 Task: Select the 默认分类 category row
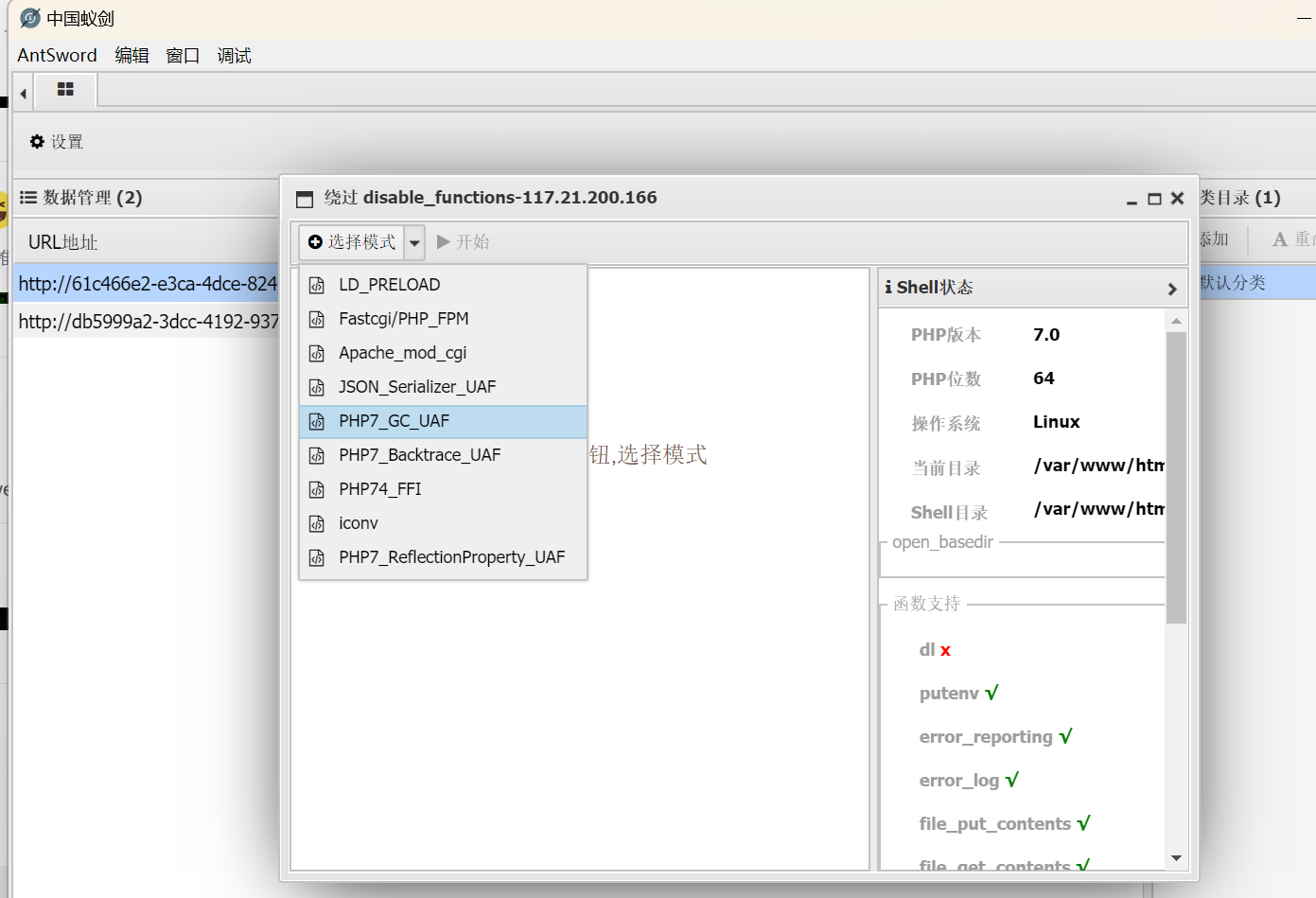(1257, 283)
